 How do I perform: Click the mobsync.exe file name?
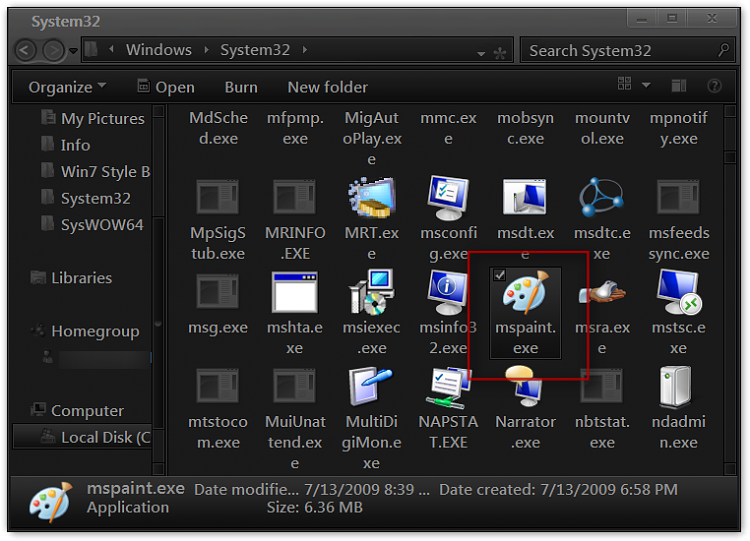(x=525, y=128)
